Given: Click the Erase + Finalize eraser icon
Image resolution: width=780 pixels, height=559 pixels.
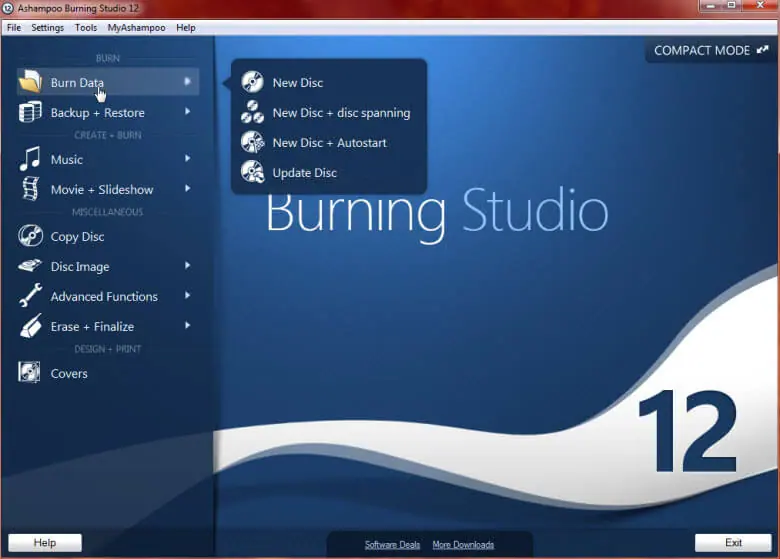Looking at the screenshot, I should pyautogui.click(x=31, y=326).
